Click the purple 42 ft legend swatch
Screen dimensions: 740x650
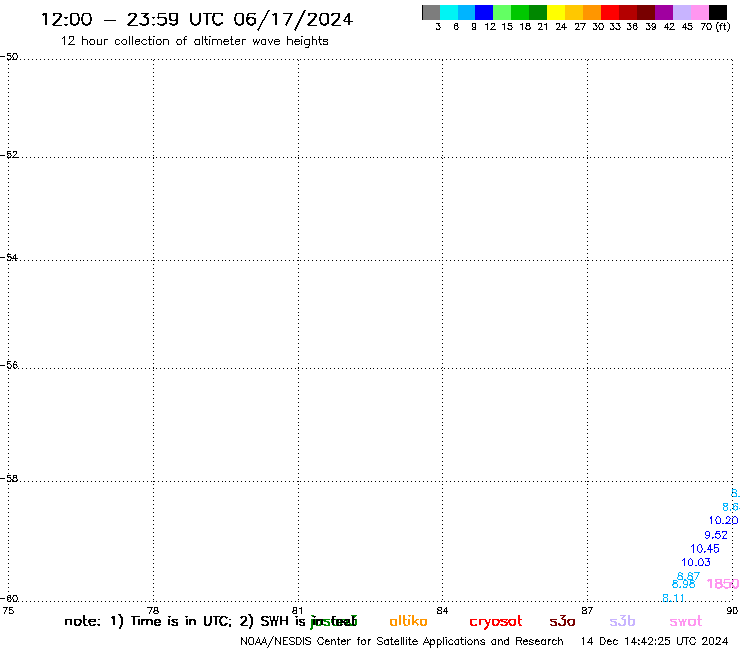[664, 12]
